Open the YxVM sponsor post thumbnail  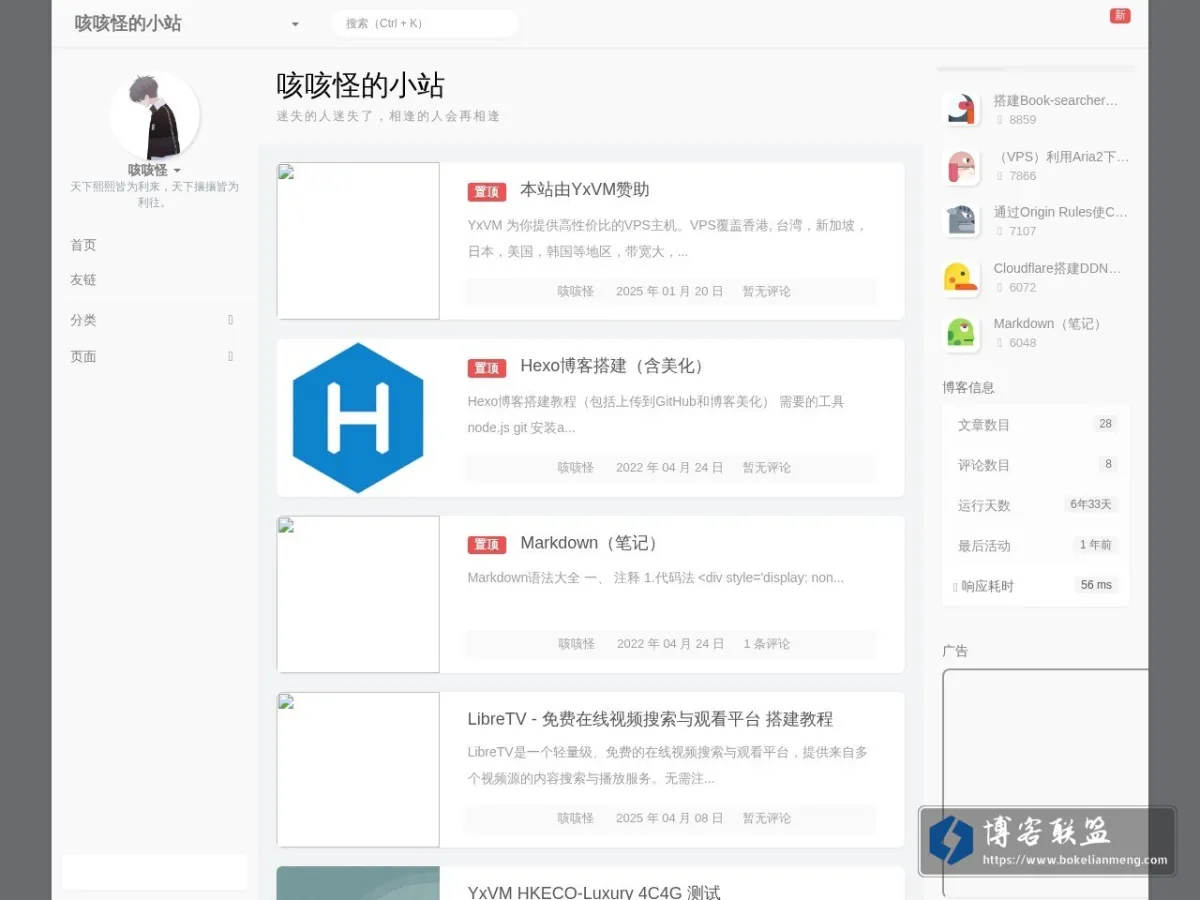click(358, 241)
